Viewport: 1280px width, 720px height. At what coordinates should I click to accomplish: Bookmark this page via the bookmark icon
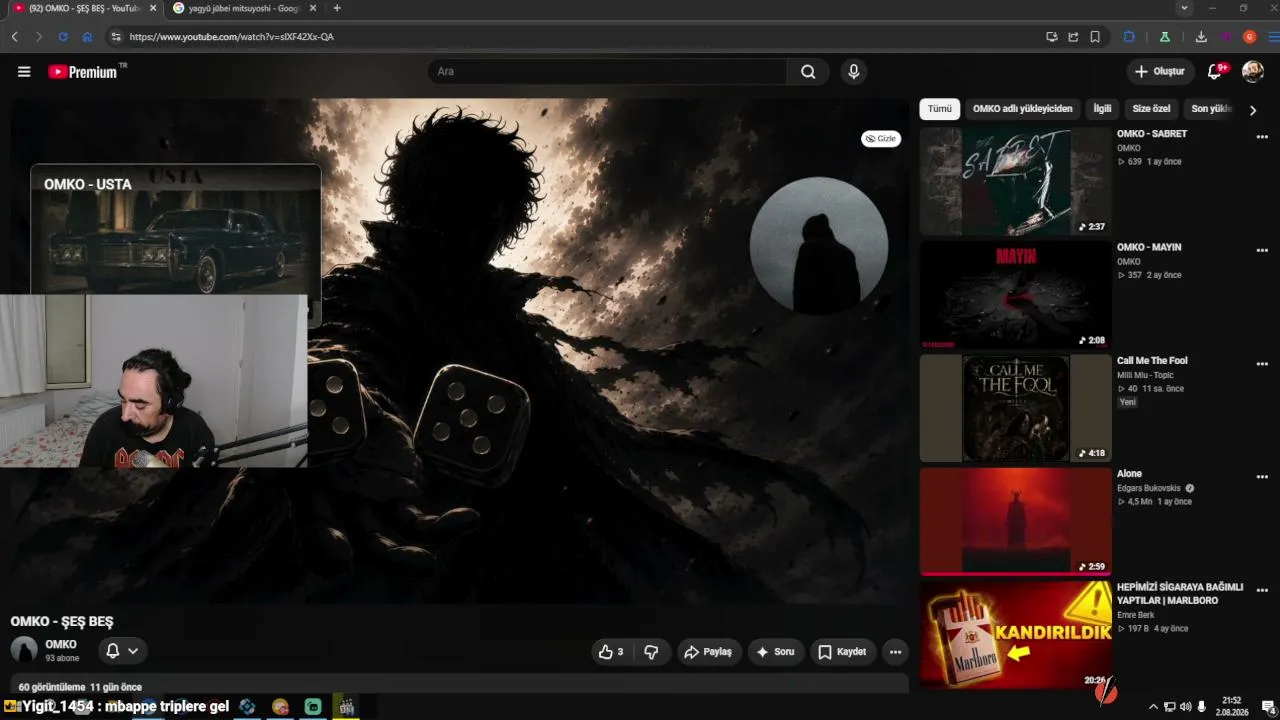pyautogui.click(x=1095, y=37)
